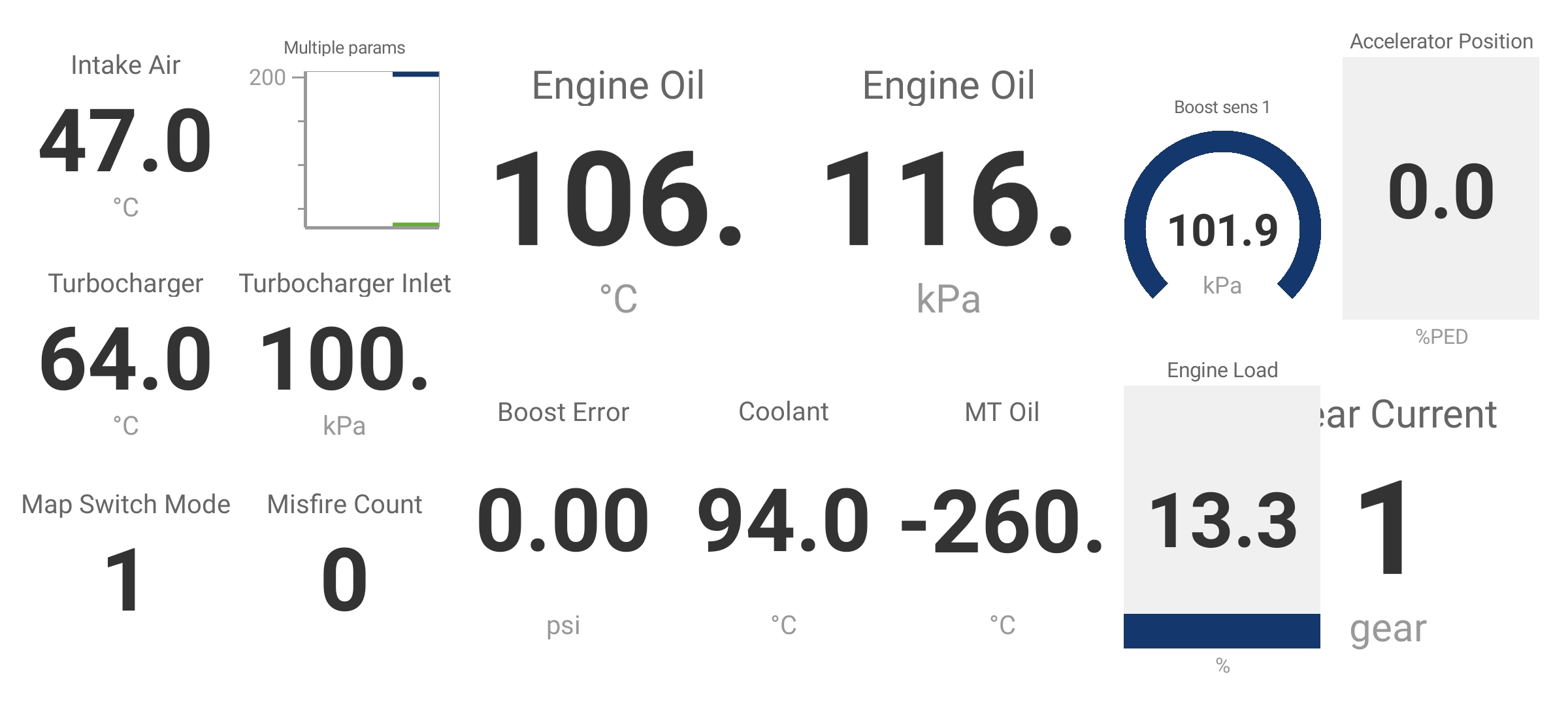Open the Accelerator Position bar widget
1568x706 pixels.
[1441, 188]
